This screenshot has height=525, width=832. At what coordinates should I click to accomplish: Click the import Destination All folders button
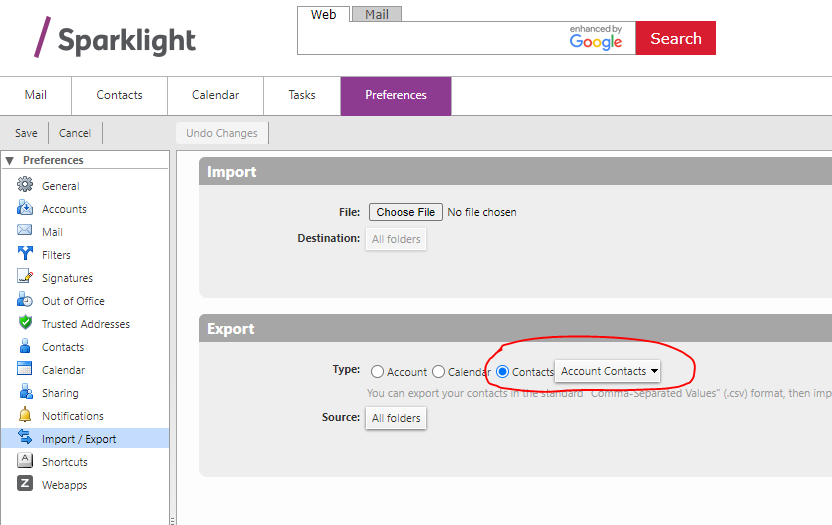click(396, 239)
